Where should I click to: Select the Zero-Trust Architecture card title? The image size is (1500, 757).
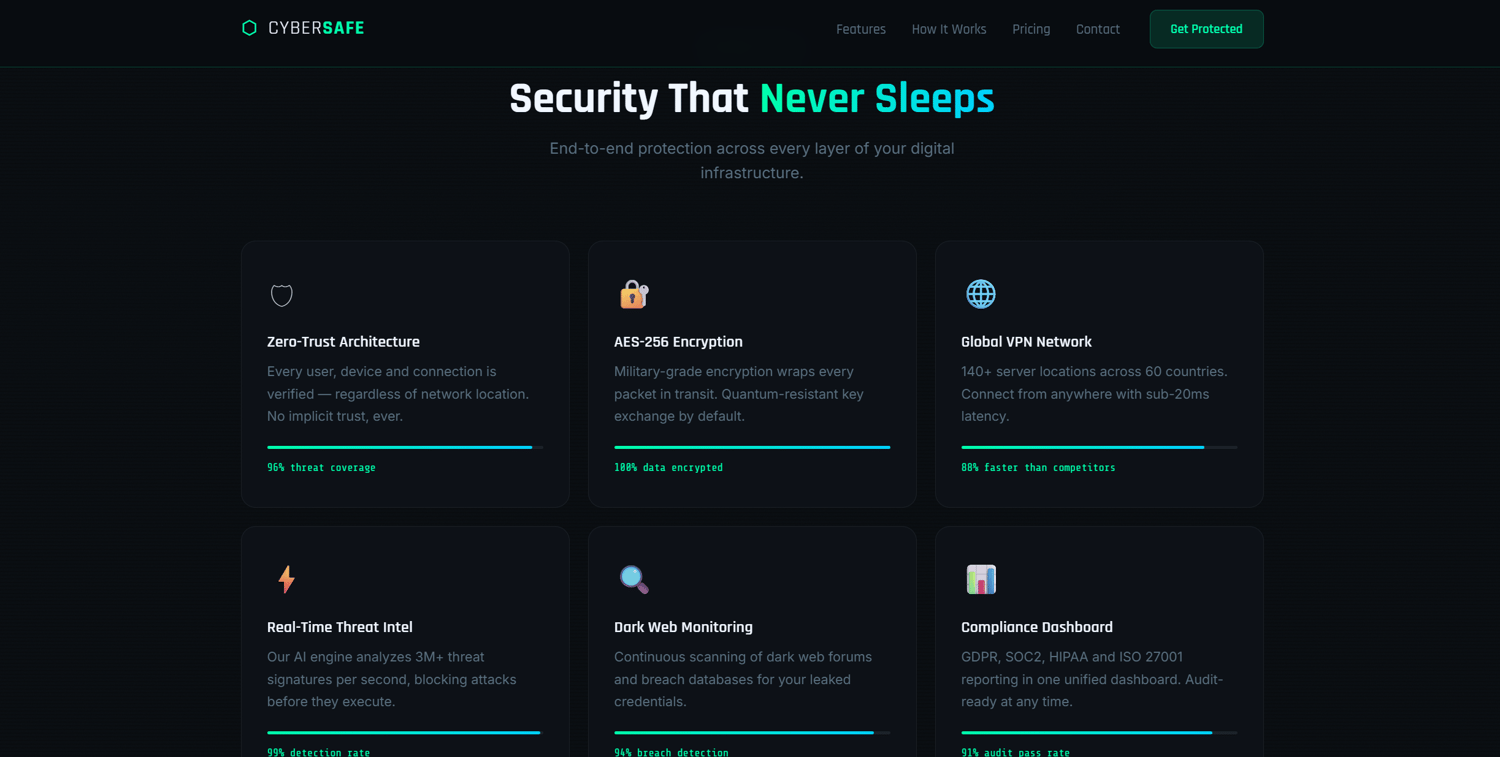tap(343, 342)
